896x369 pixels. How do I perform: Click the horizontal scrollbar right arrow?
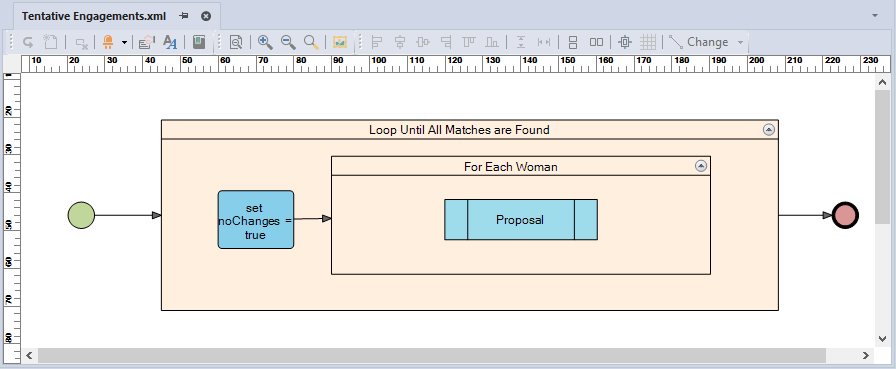tap(866, 356)
